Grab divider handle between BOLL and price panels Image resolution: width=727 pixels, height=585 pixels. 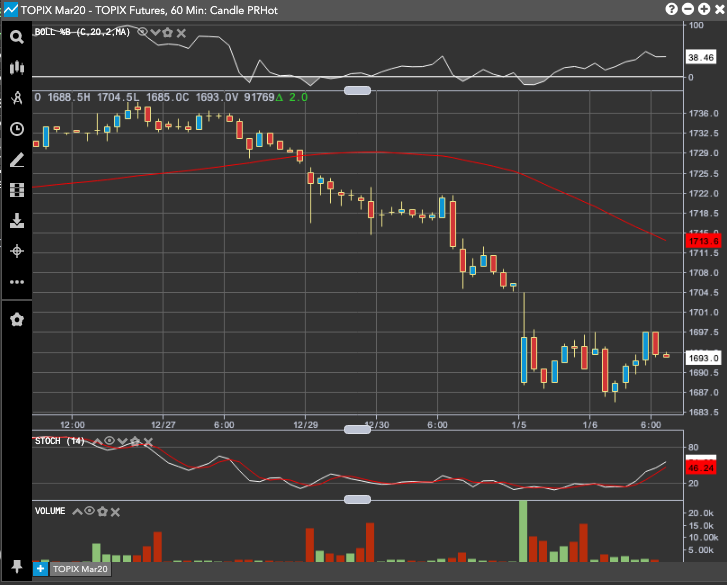click(357, 90)
